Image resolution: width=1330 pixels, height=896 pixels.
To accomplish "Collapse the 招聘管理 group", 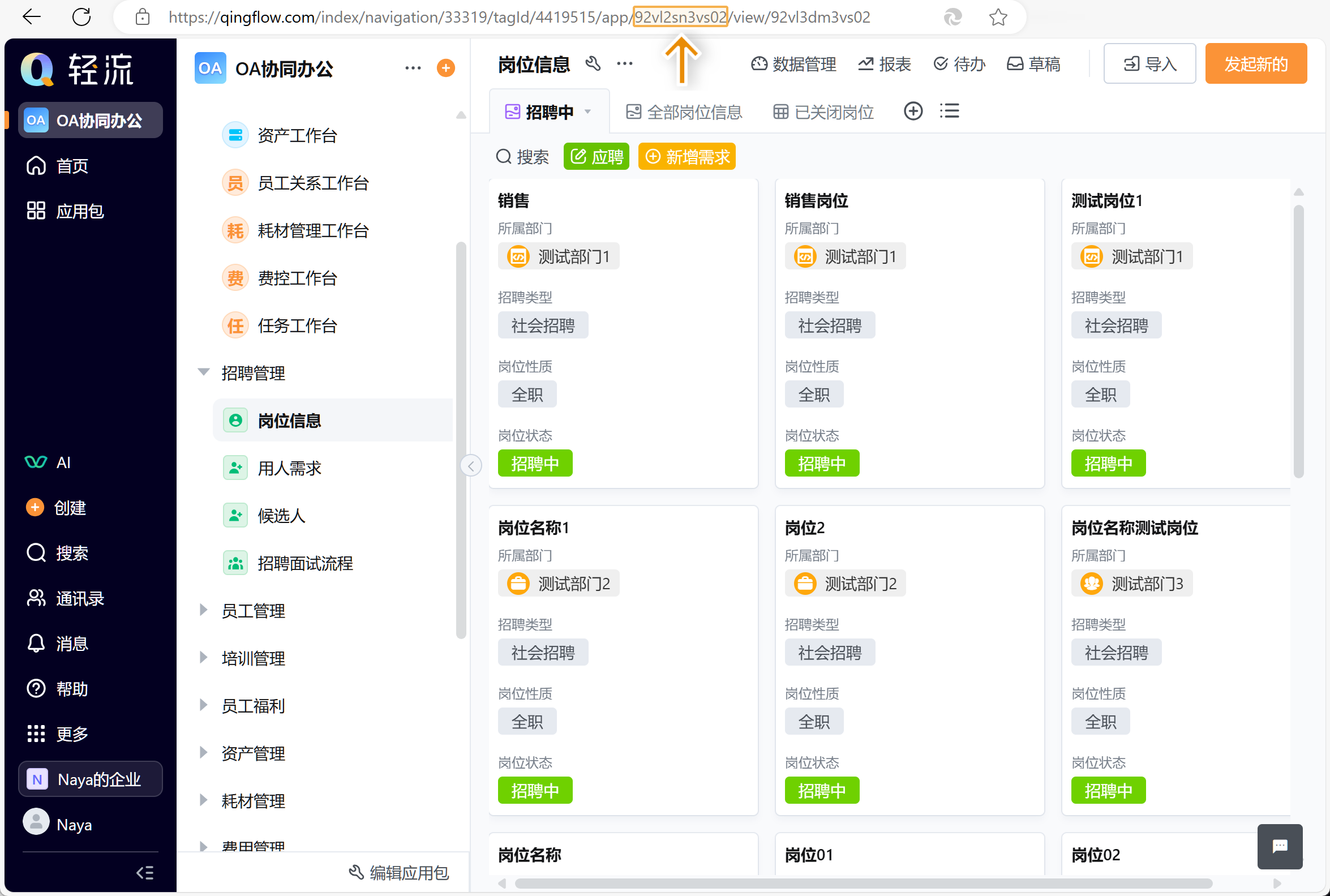I will click(203, 372).
